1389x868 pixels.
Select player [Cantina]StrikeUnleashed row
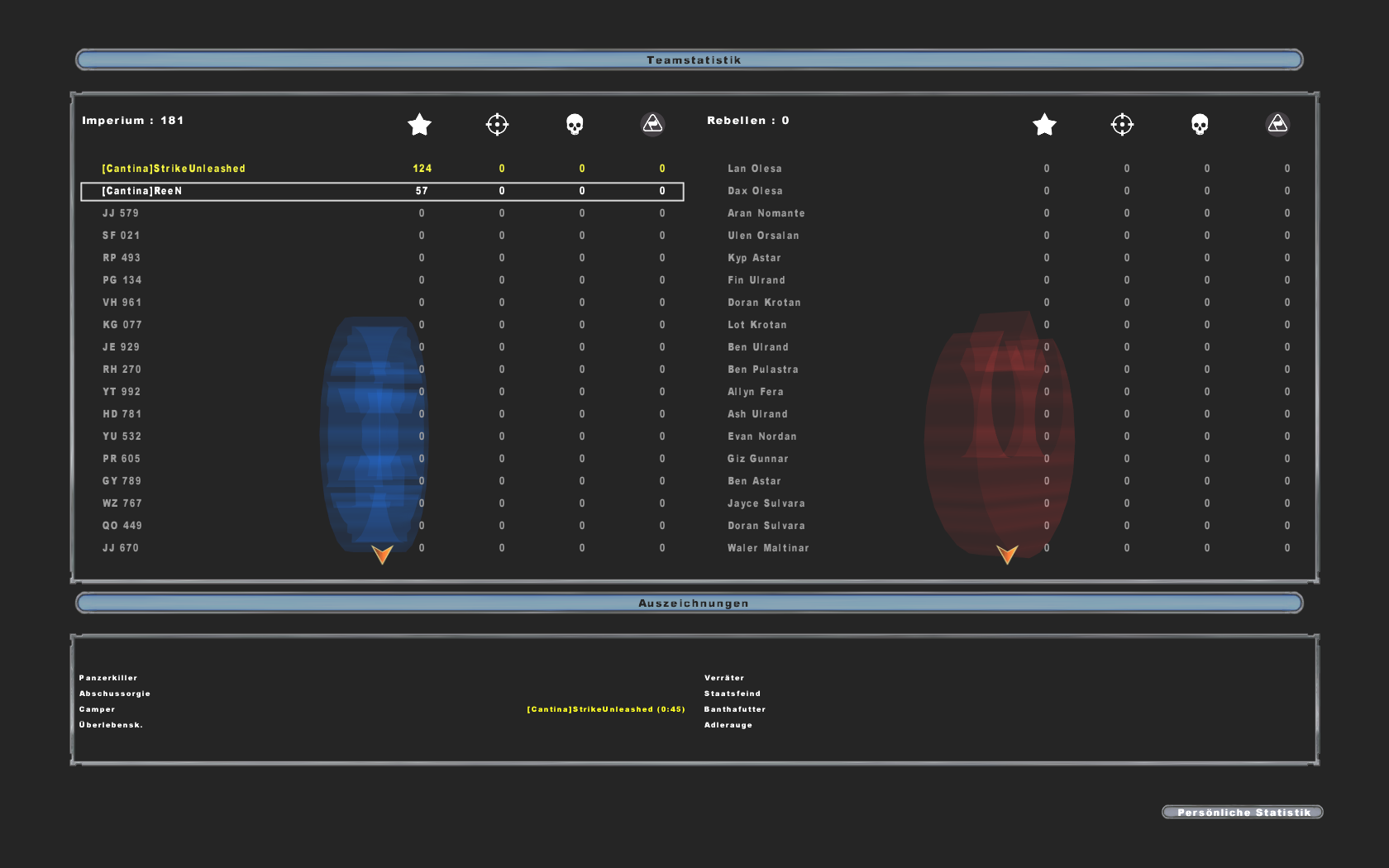coord(382,169)
